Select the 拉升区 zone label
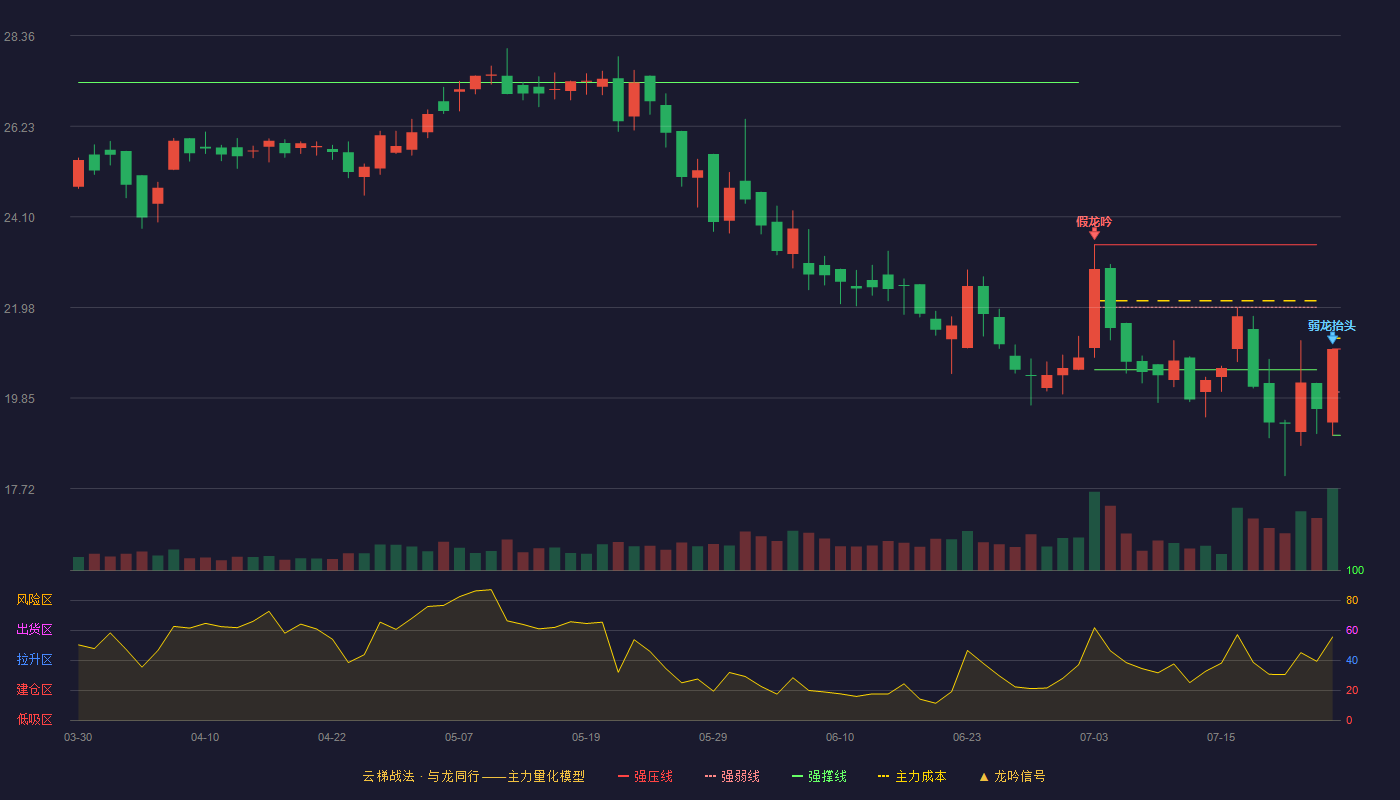 click(x=34, y=660)
